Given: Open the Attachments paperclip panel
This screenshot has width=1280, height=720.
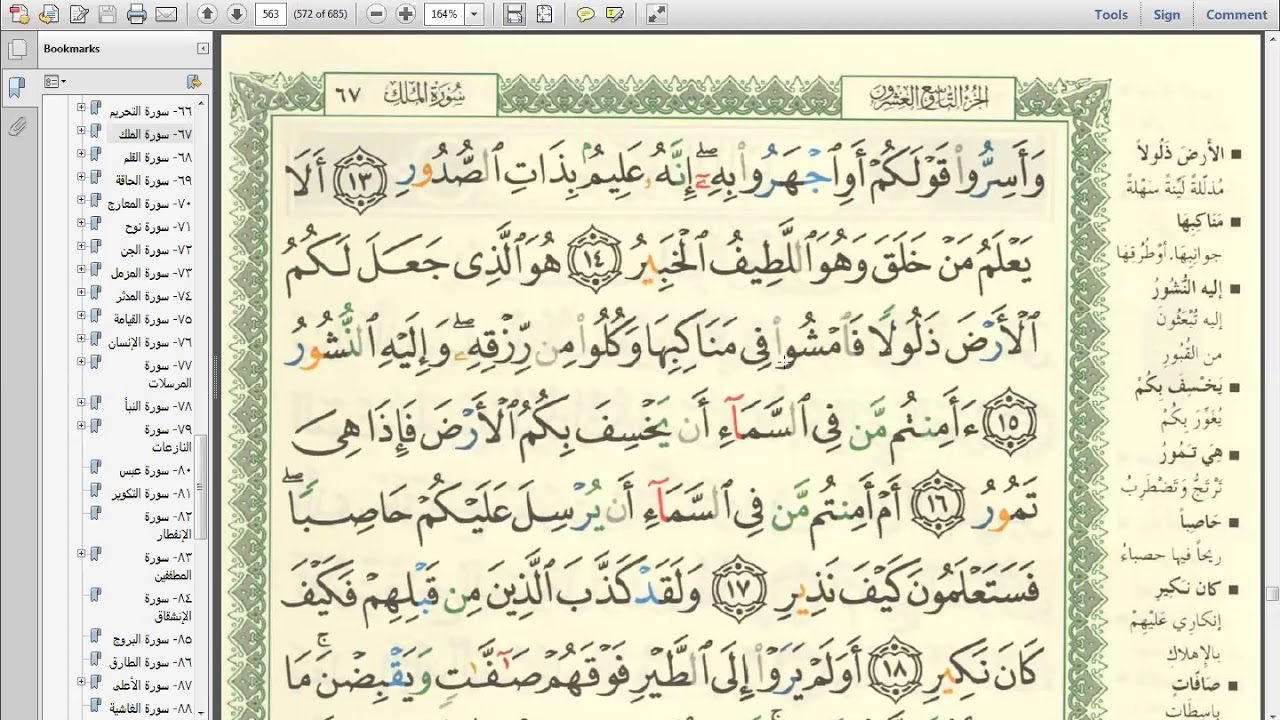Looking at the screenshot, I should coord(16,127).
